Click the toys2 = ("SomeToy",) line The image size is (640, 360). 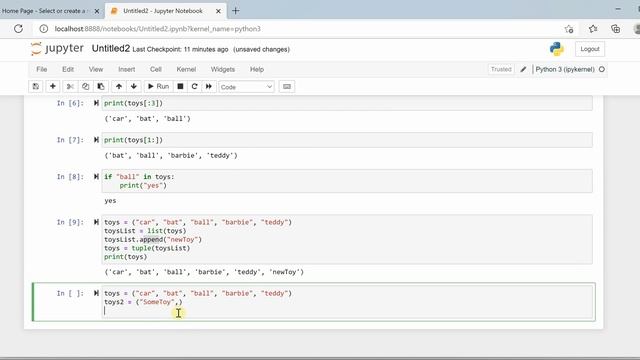pos(143,302)
